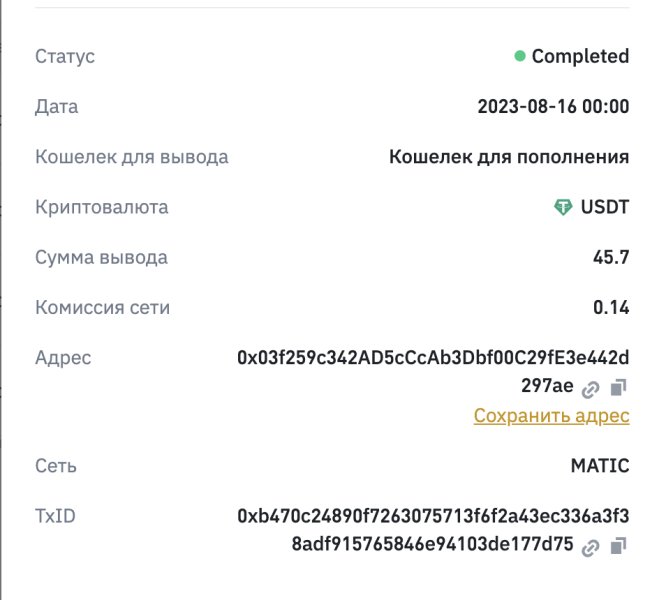The image size is (666, 600).
Task: Click the Completed status text
Action: point(580,57)
